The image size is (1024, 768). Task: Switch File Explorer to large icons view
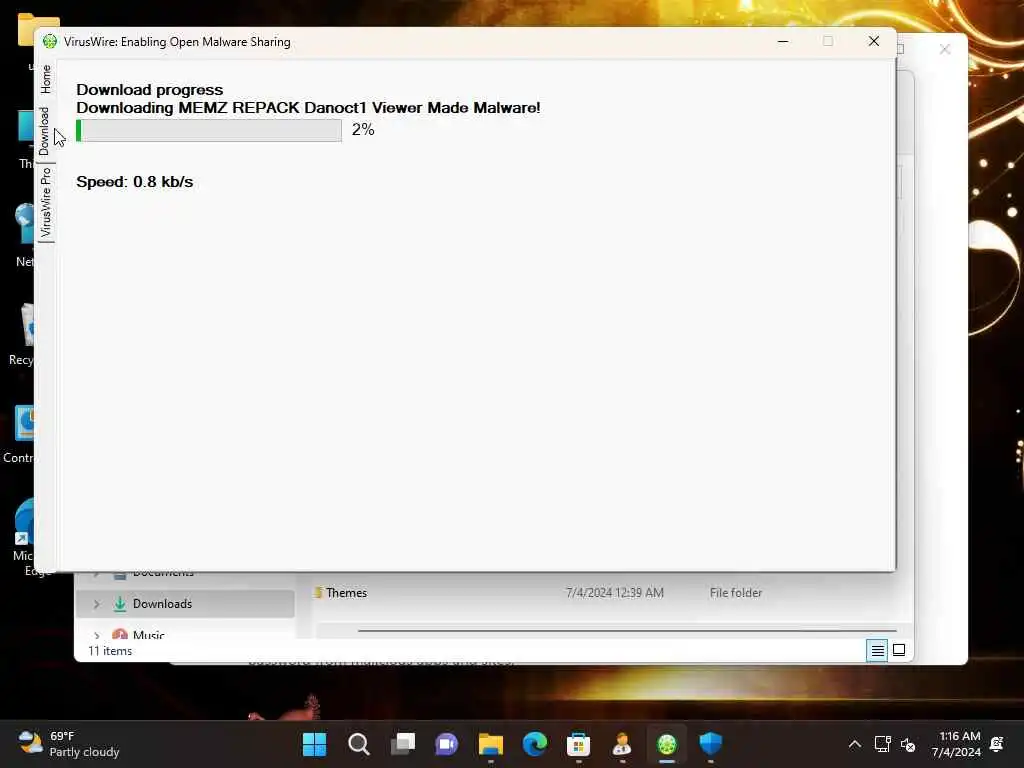[899, 650]
